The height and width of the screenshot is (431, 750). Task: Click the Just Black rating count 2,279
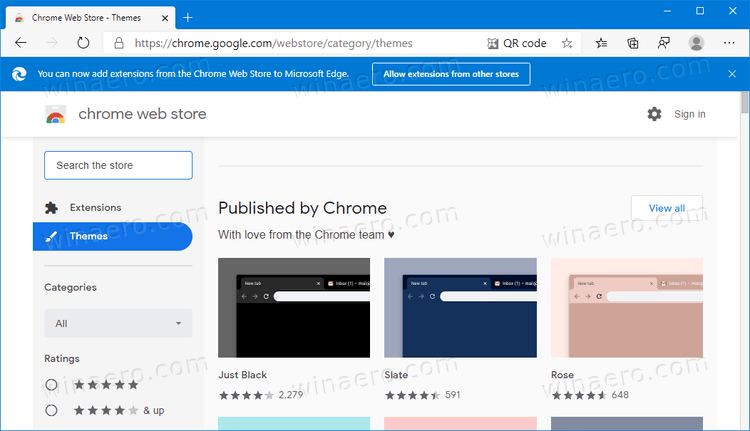click(291, 395)
